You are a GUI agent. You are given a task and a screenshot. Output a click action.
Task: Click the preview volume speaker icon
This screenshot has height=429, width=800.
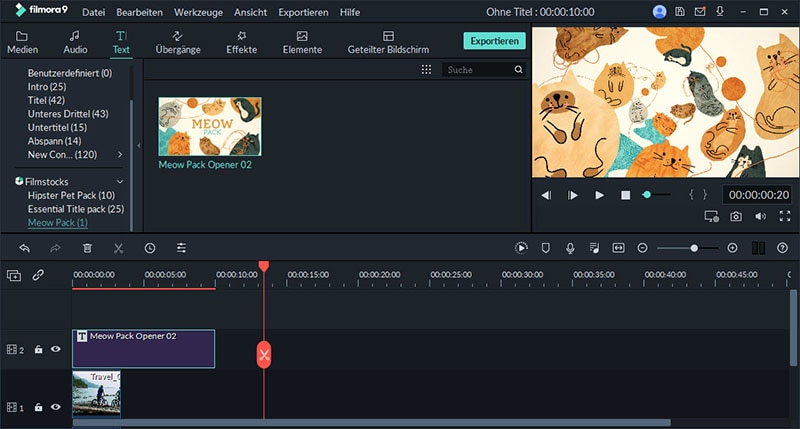(x=760, y=216)
